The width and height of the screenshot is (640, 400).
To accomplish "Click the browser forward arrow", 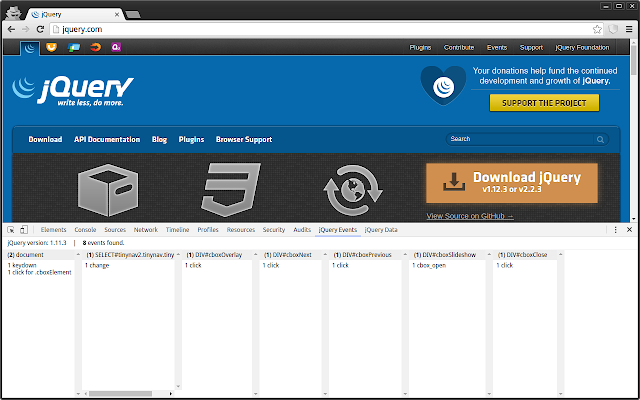I will tap(26, 29).
